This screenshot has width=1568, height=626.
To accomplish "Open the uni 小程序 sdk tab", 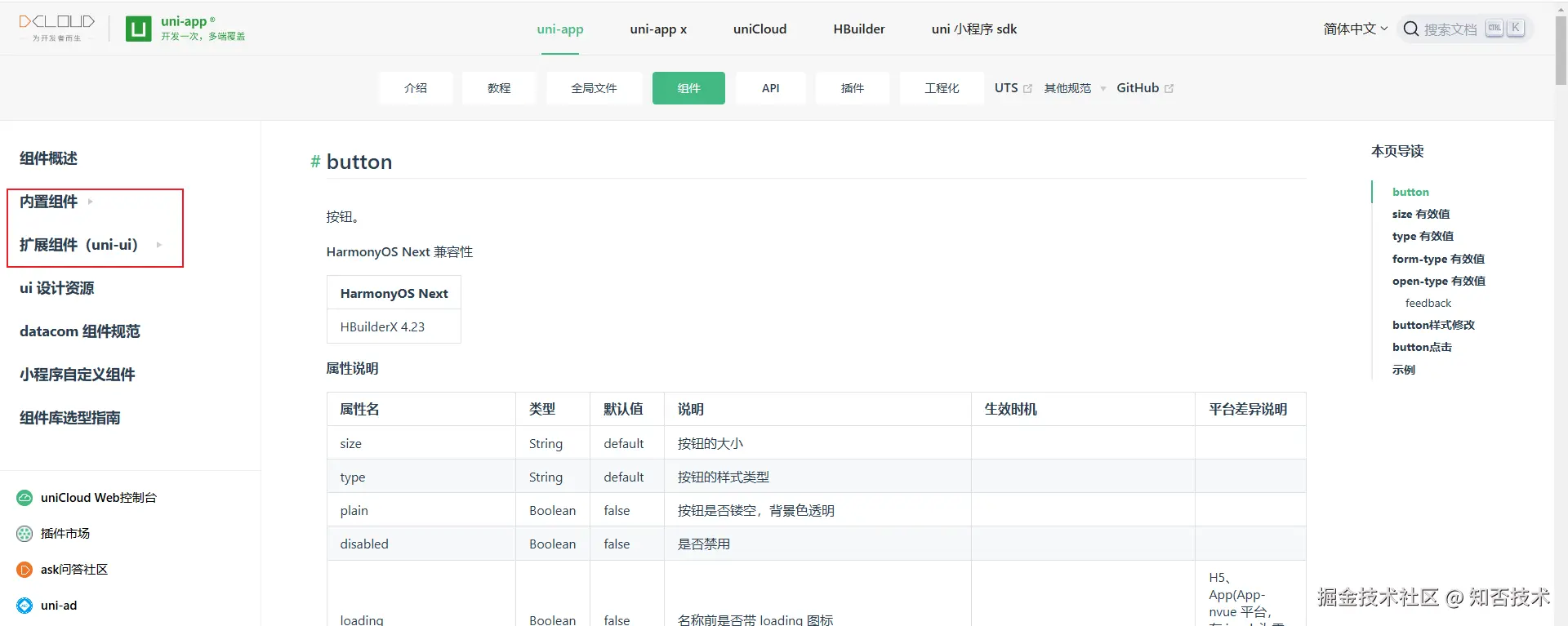I will (x=974, y=29).
